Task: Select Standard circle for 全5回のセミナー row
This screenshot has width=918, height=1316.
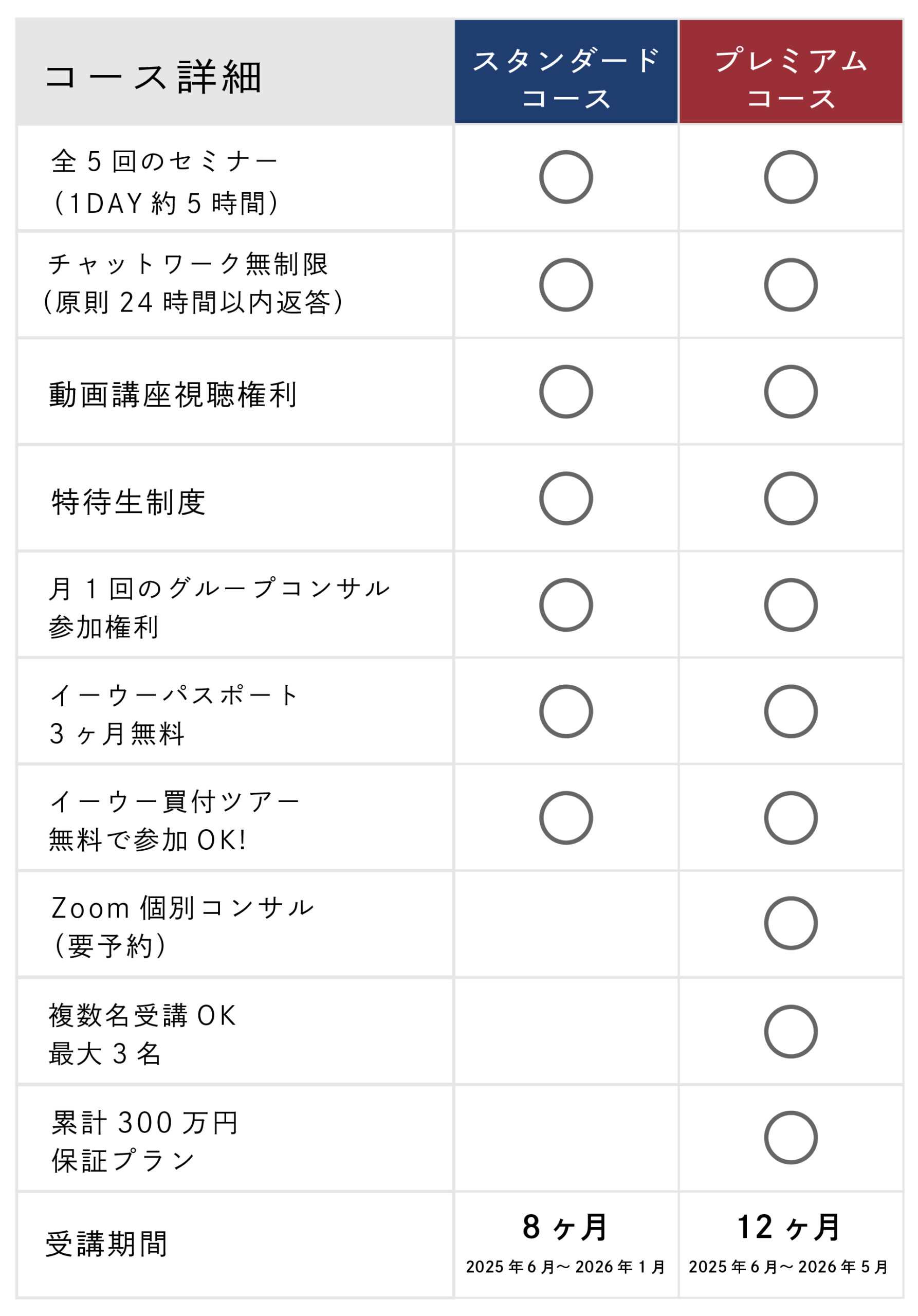Action: coord(565,177)
